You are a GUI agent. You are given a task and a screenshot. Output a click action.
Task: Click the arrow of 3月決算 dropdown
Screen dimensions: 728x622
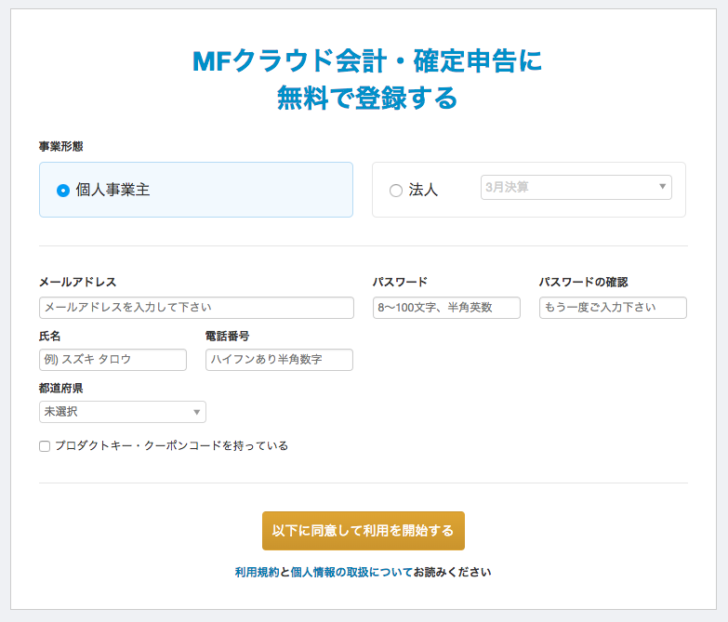coord(663,187)
